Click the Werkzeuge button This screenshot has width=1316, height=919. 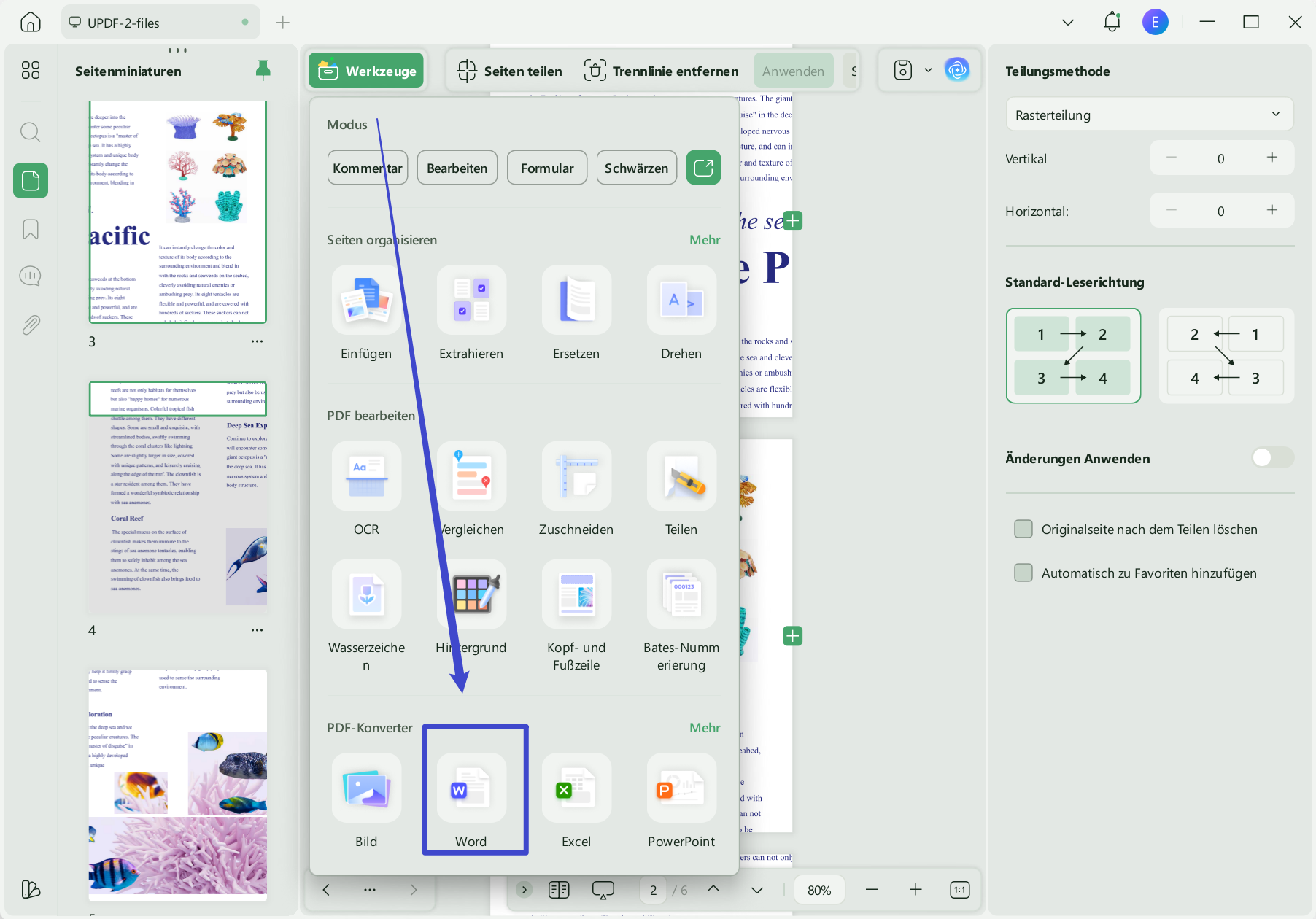coord(366,70)
